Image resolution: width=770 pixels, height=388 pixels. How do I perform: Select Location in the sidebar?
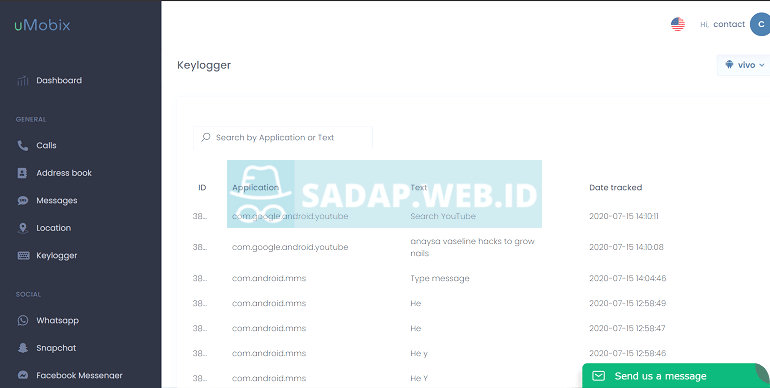point(54,228)
